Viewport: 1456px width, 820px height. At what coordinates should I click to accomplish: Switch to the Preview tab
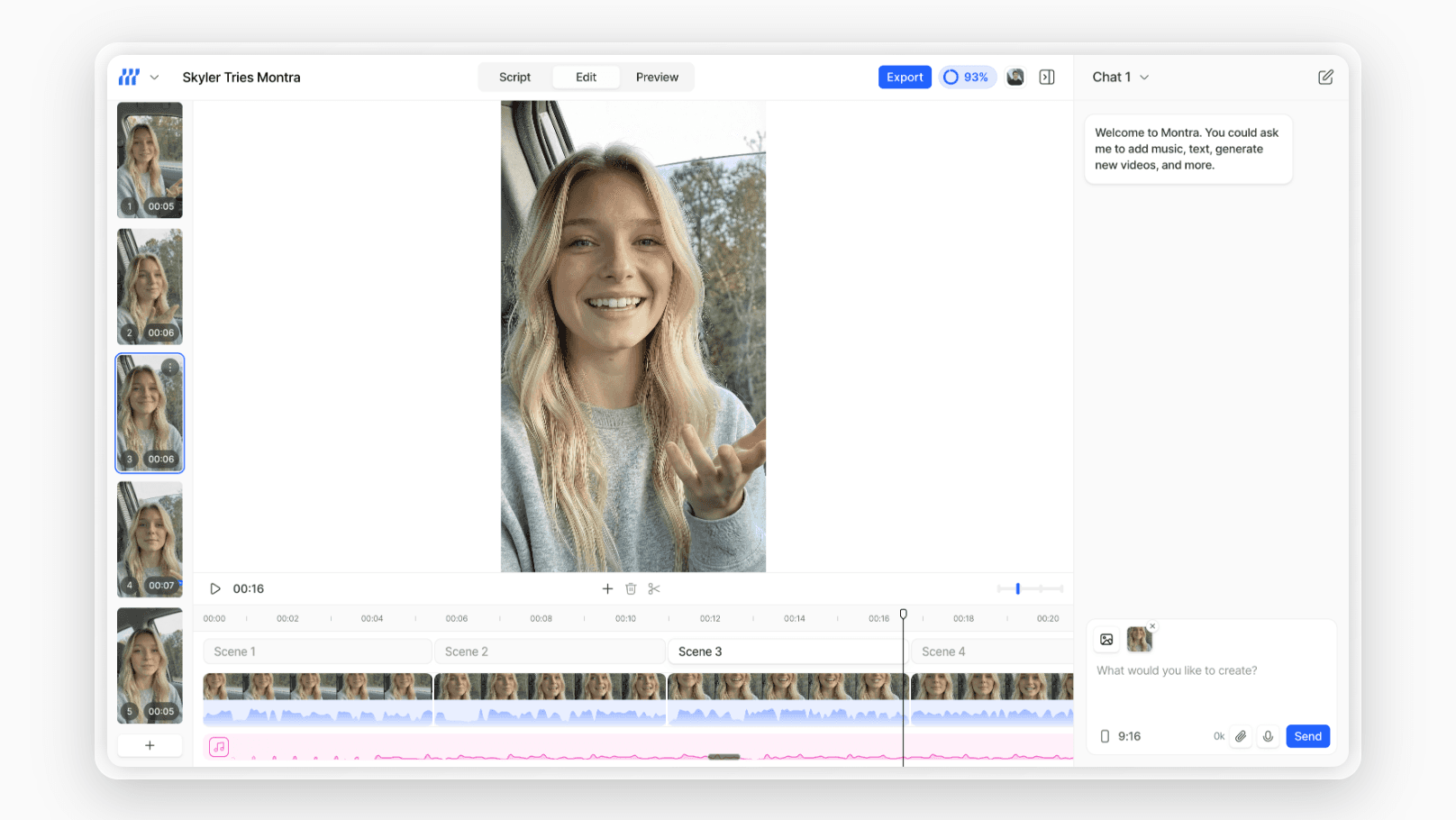[657, 77]
